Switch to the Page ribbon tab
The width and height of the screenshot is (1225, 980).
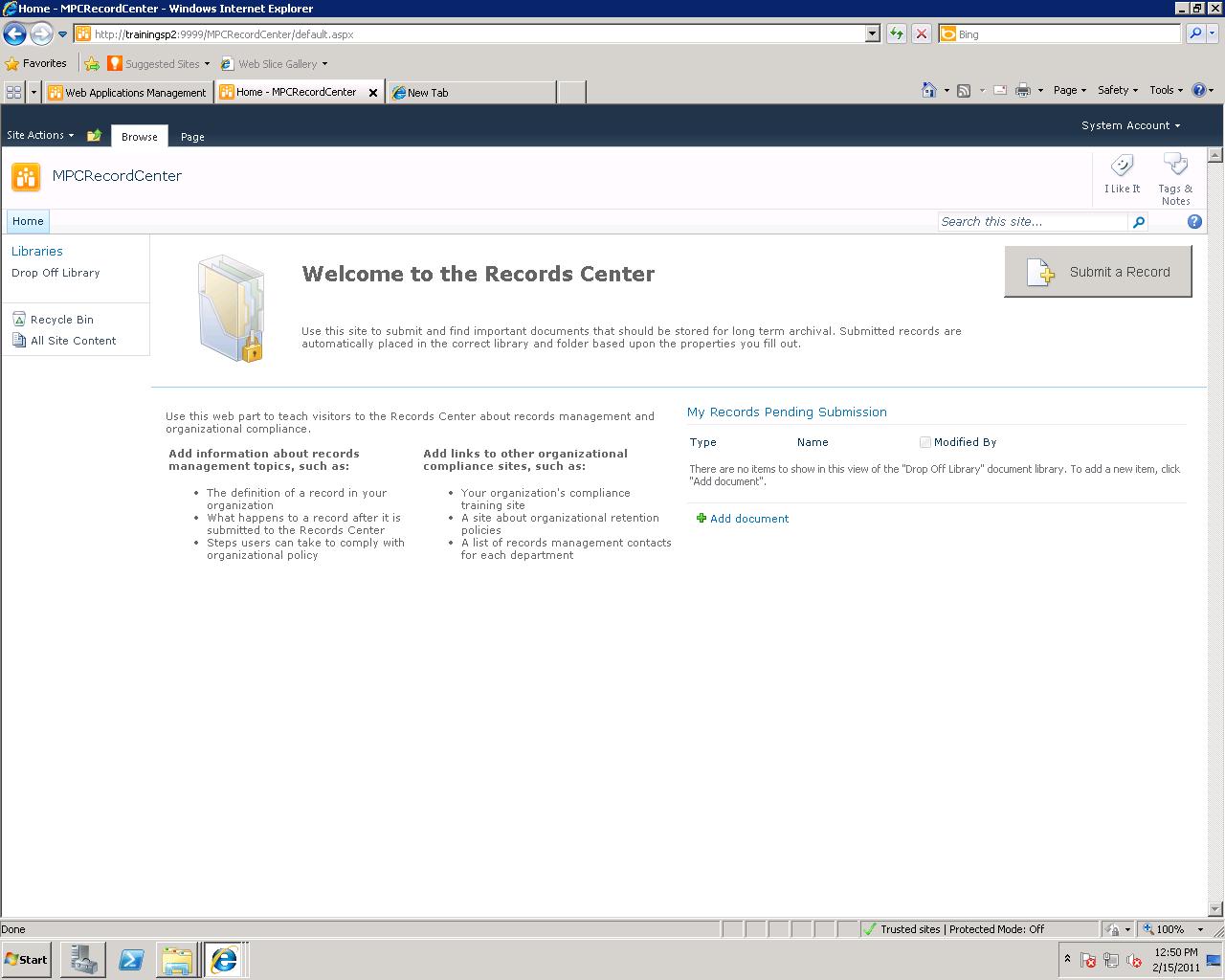(x=192, y=136)
